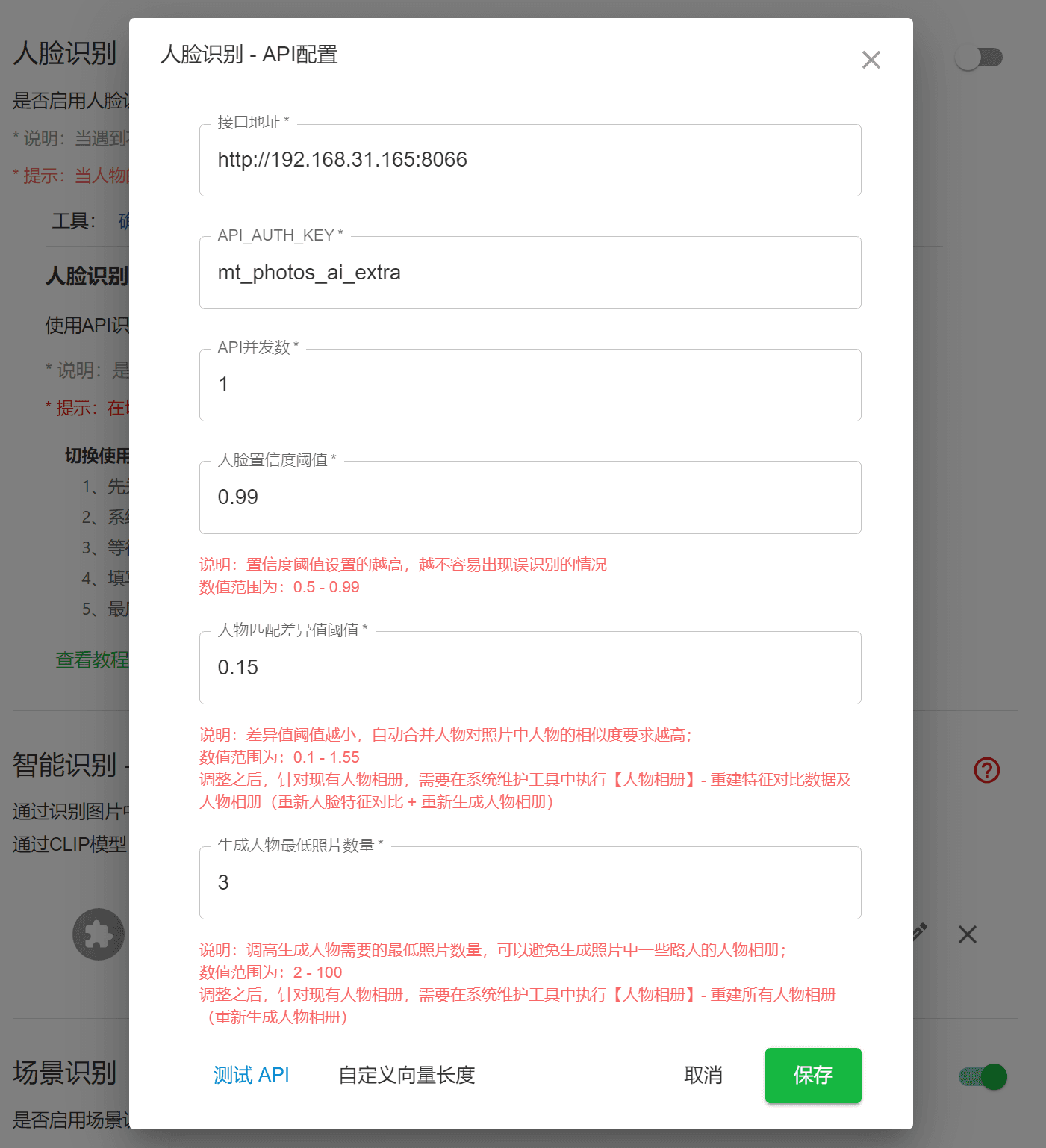Click the 说明：置信度阈值设置的越高 hint text
The height and width of the screenshot is (1148, 1046).
click(403, 565)
